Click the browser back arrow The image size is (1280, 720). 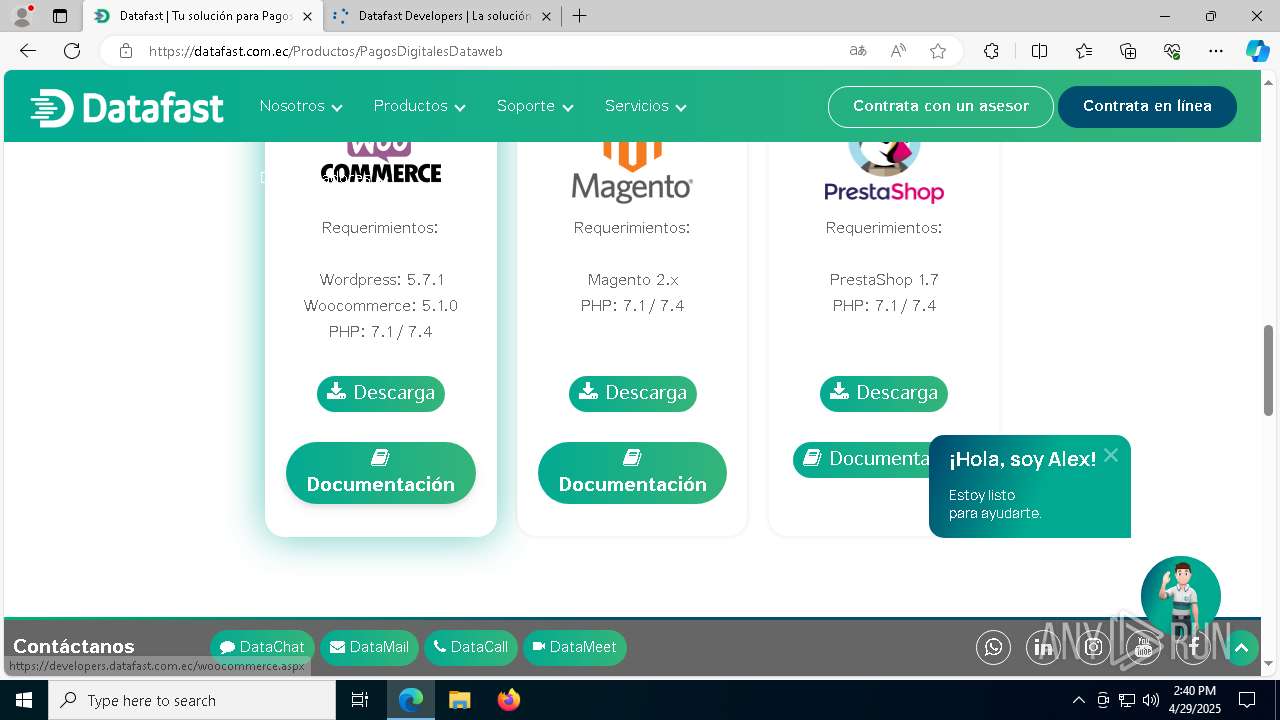pos(28,51)
